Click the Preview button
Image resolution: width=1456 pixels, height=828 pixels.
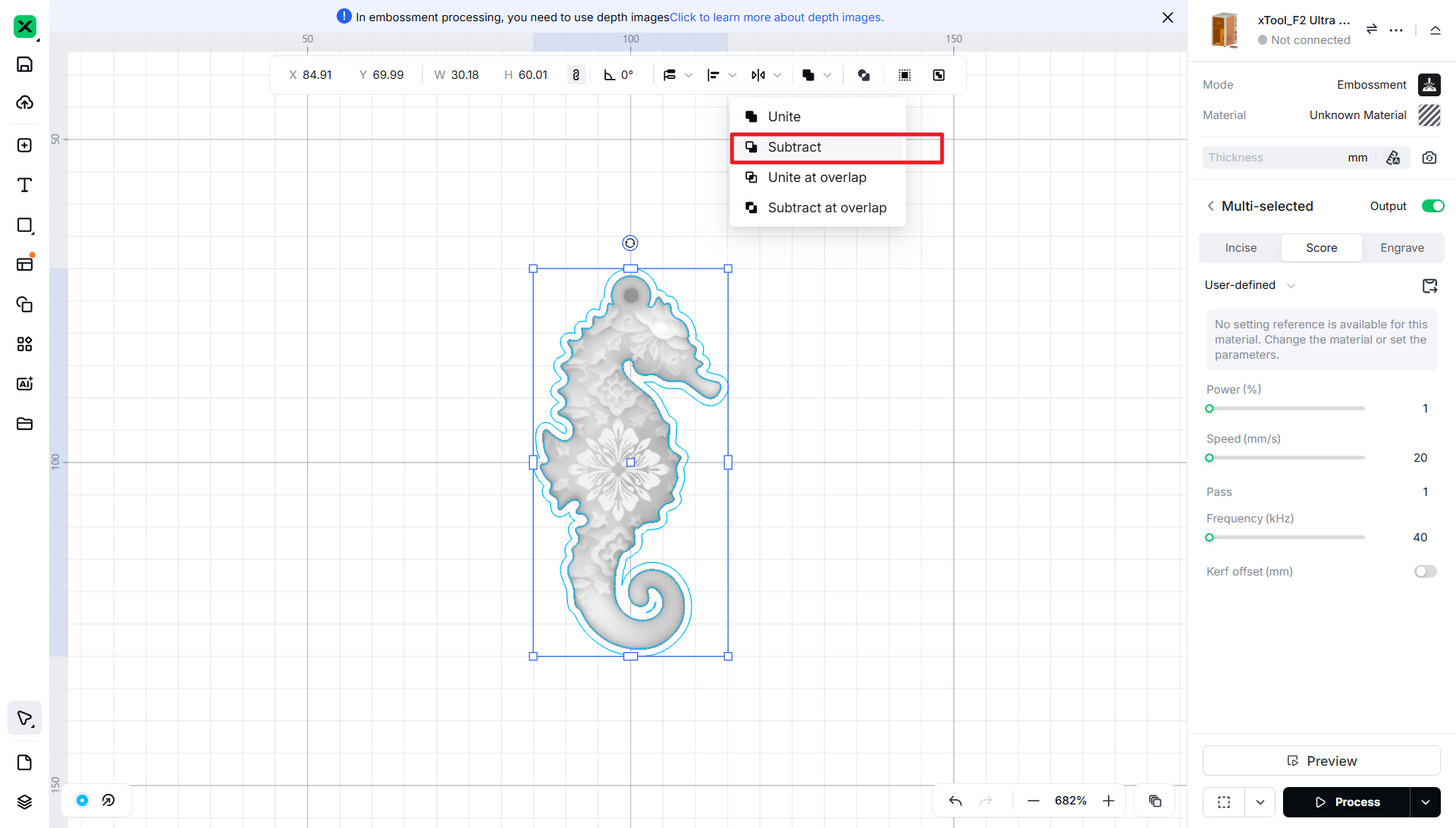pyautogui.click(x=1321, y=761)
